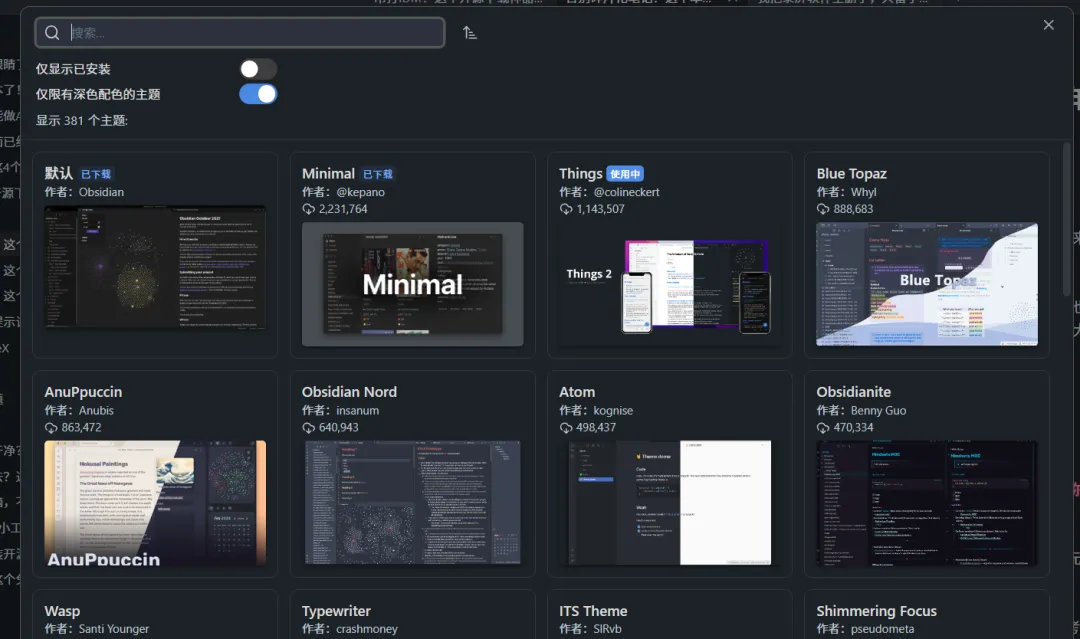Open the Things theme title

tap(581, 174)
